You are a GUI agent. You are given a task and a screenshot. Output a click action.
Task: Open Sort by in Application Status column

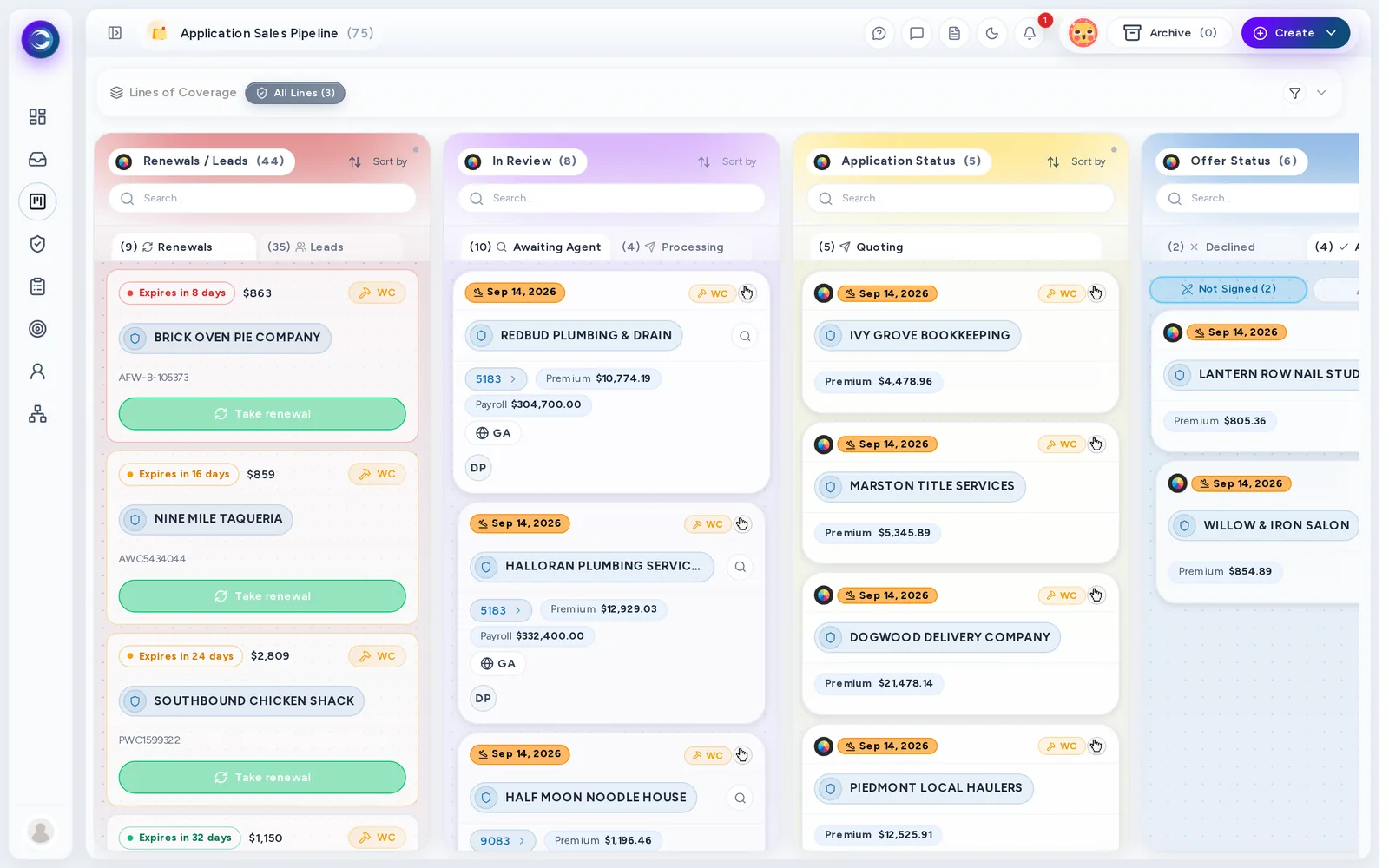pos(1076,161)
